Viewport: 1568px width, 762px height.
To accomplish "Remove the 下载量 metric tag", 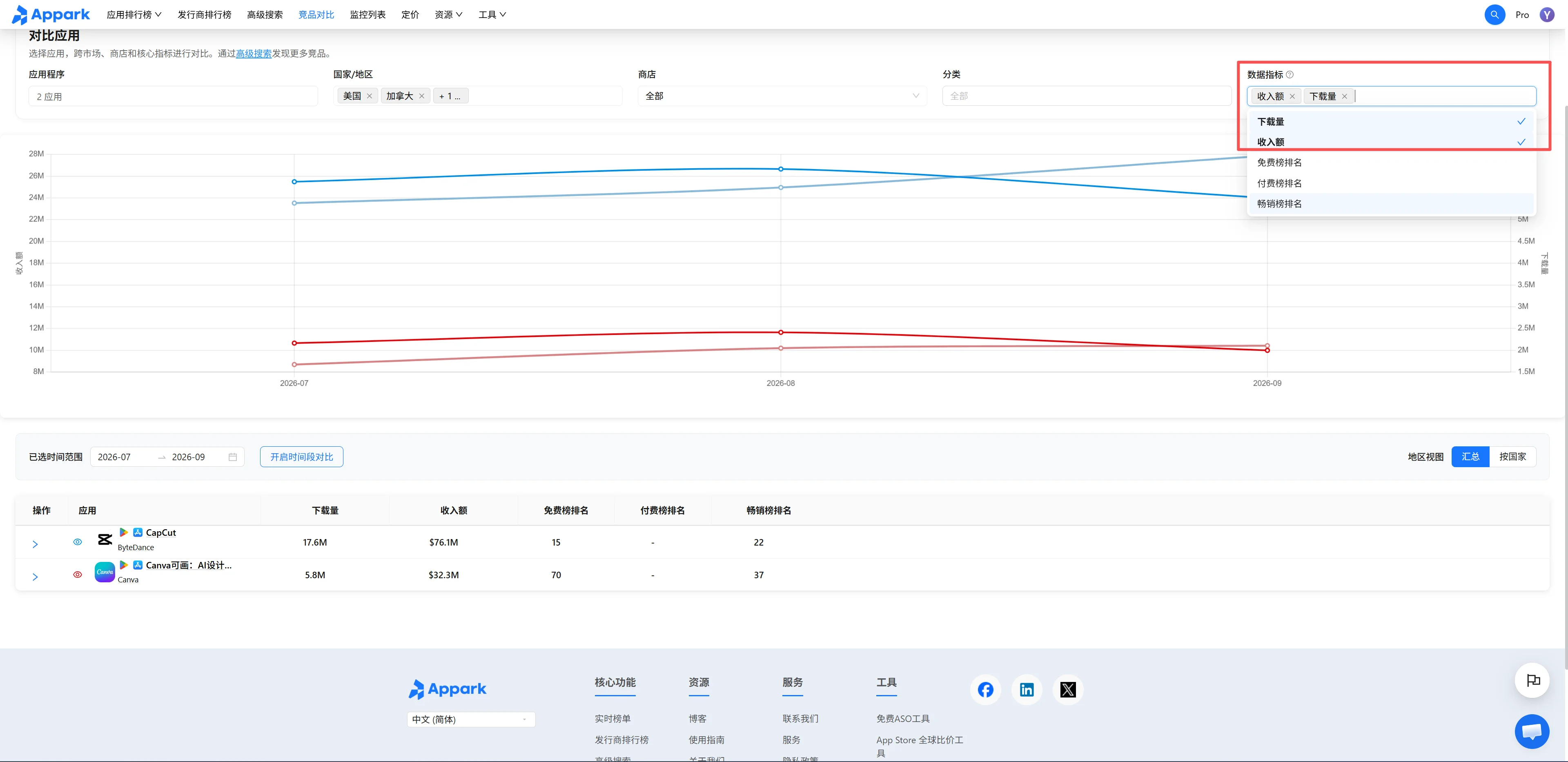I will click(x=1345, y=97).
